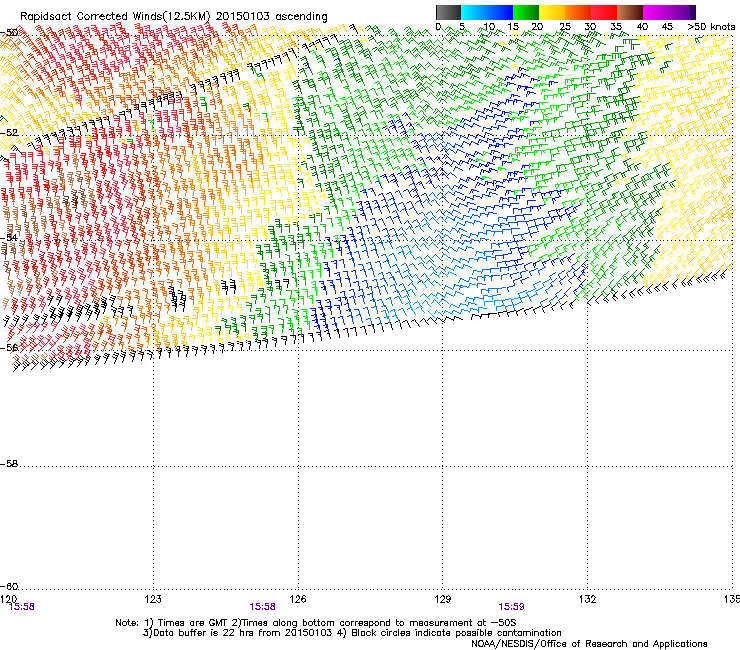Click the '129' longitude axis label

pos(443,599)
